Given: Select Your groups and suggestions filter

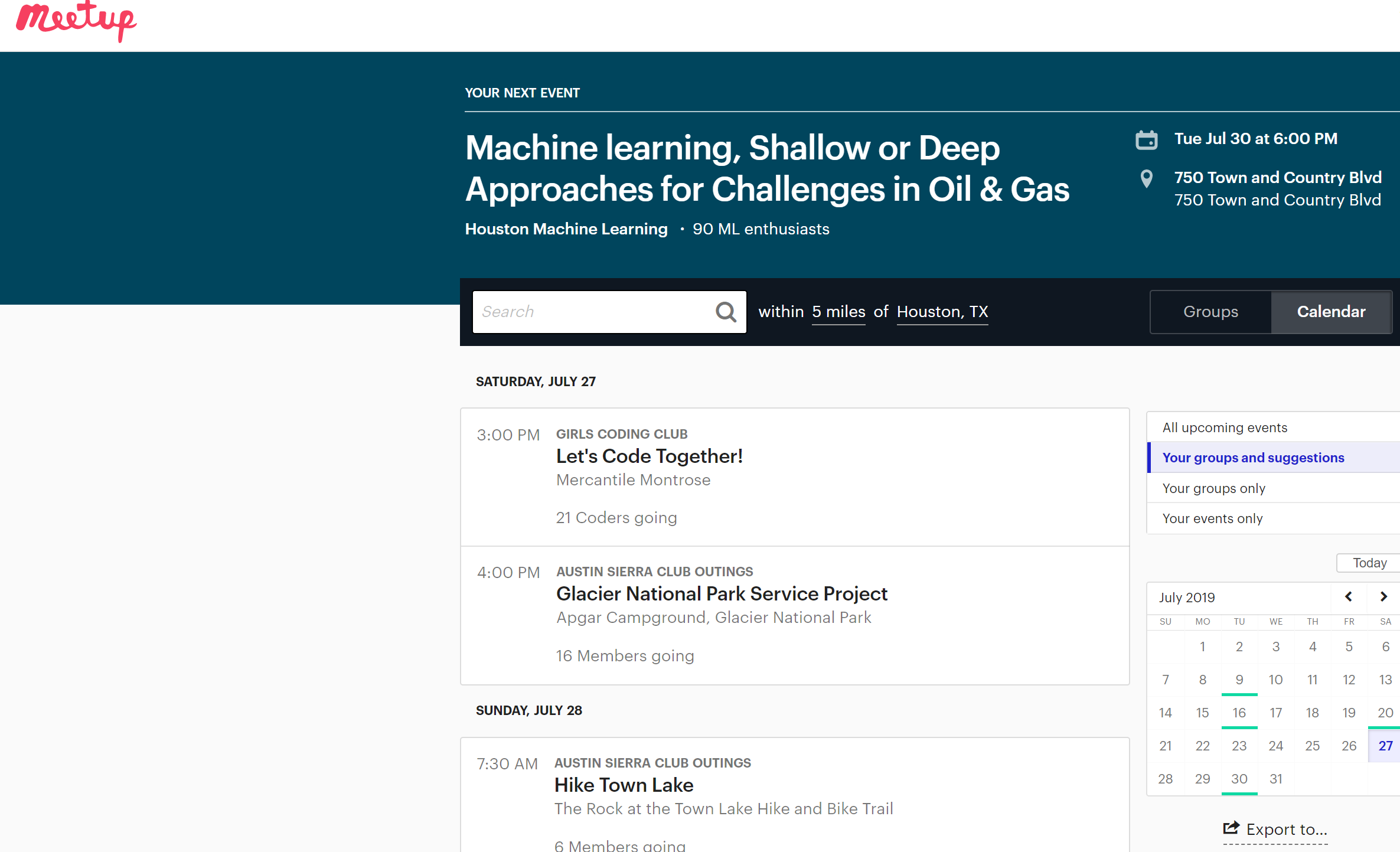Looking at the screenshot, I should click(1253, 458).
